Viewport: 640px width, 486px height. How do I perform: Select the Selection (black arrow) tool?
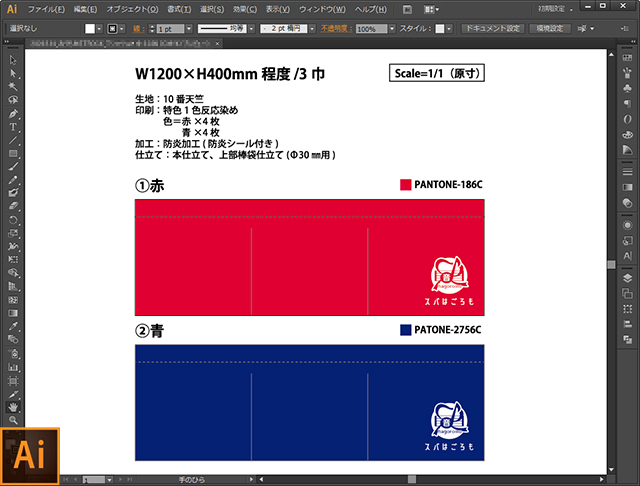point(13,60)
